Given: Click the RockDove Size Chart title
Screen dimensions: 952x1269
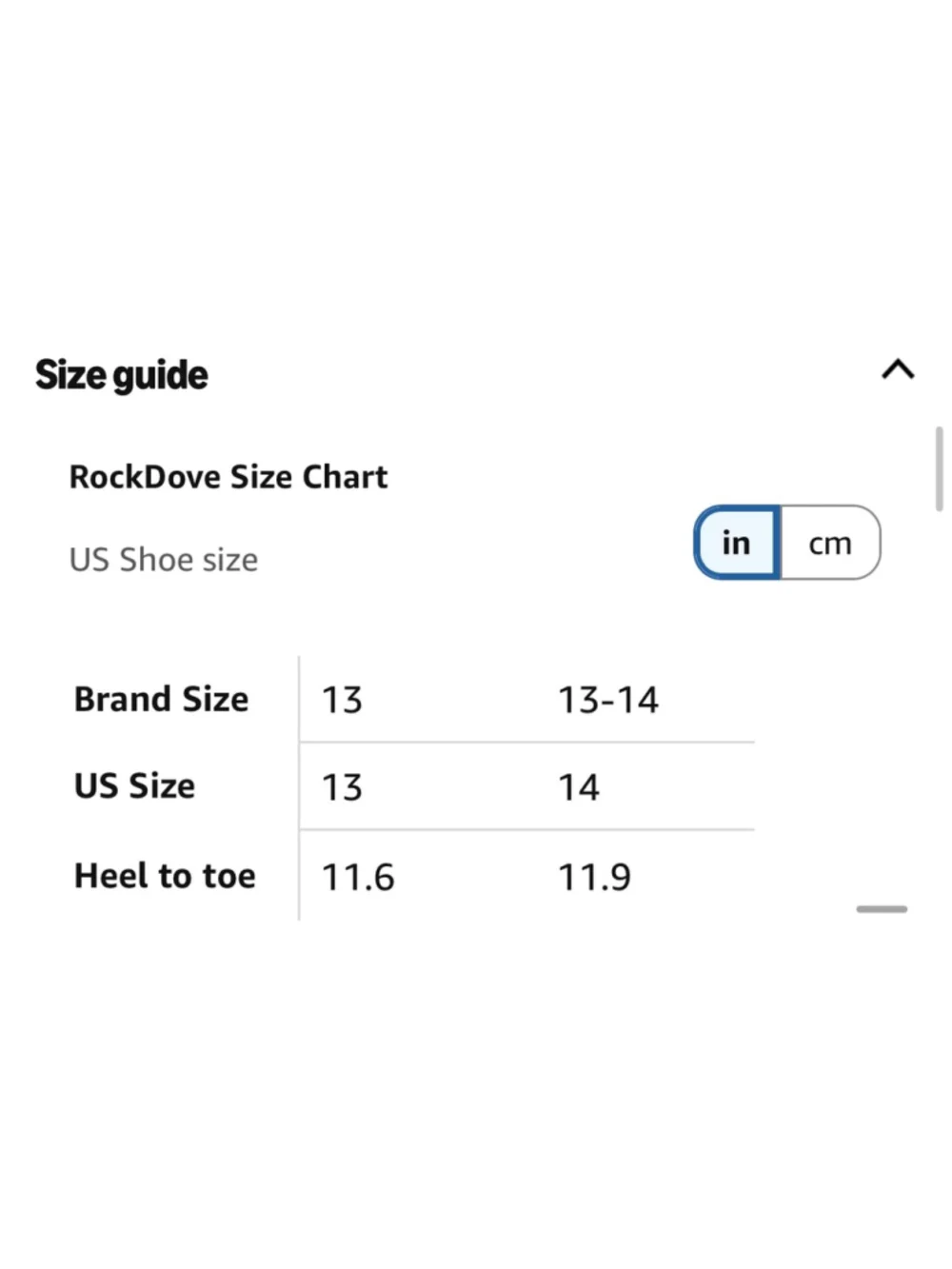Looking at the screenshot, I should [228, 476].
